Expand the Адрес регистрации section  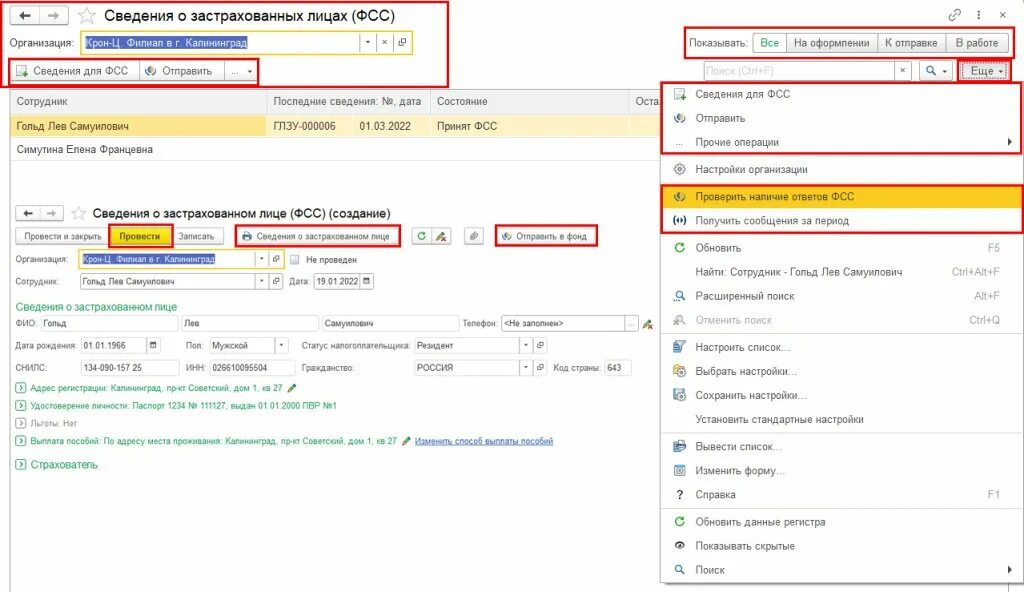click(20, 388)
